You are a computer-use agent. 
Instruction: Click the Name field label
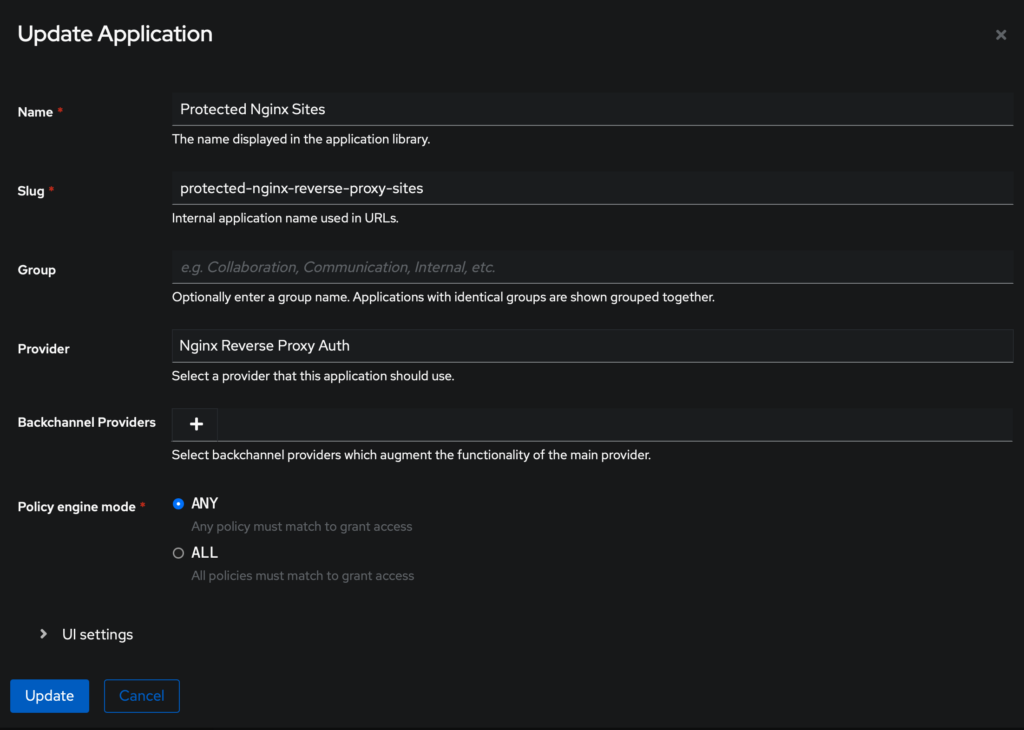pyautogui.click(x=35, y=112)
